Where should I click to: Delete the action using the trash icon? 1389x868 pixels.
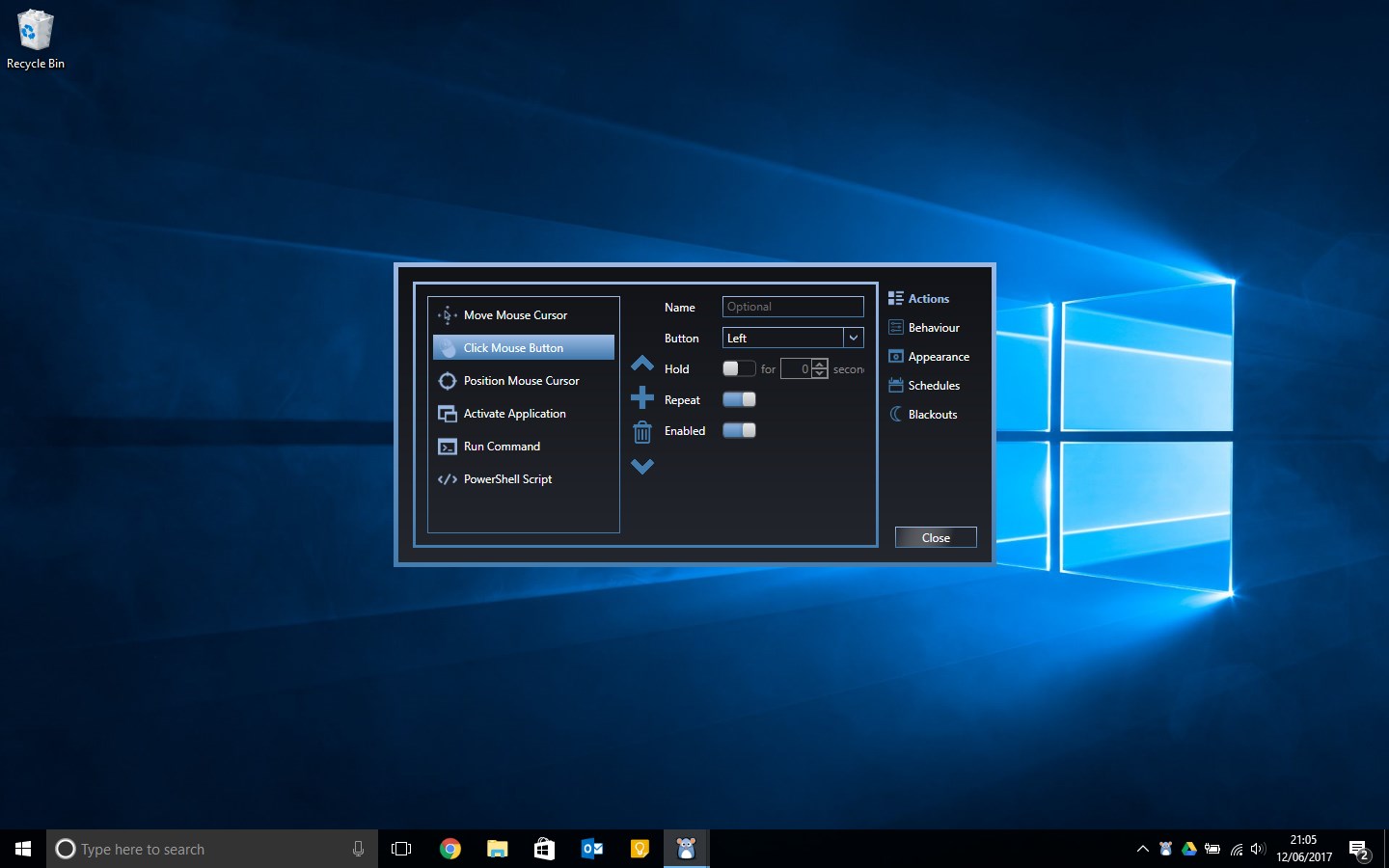(x=642, y=432)
